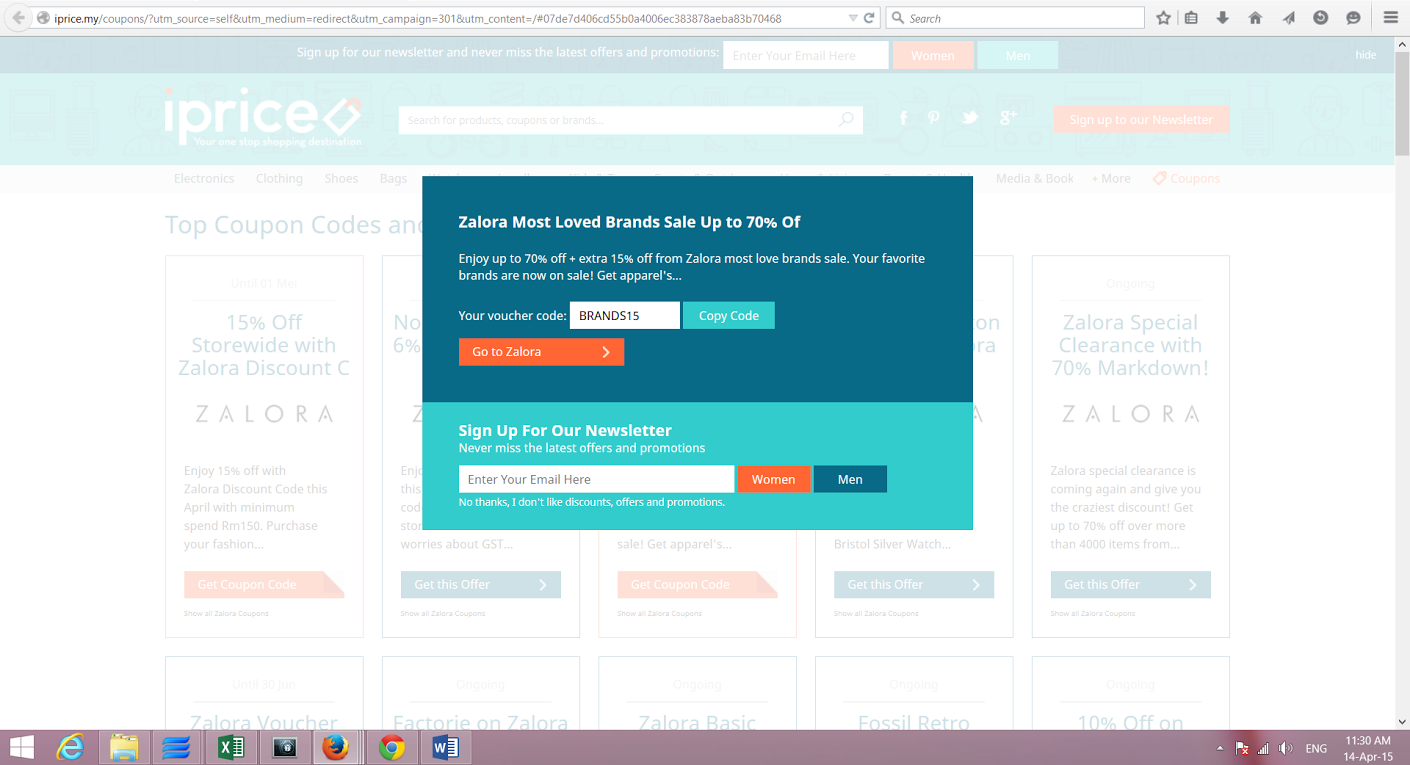The image size is (1410, 765).
Task: Choose Women in the popup newsletter signup
Action: coord(774,480)
